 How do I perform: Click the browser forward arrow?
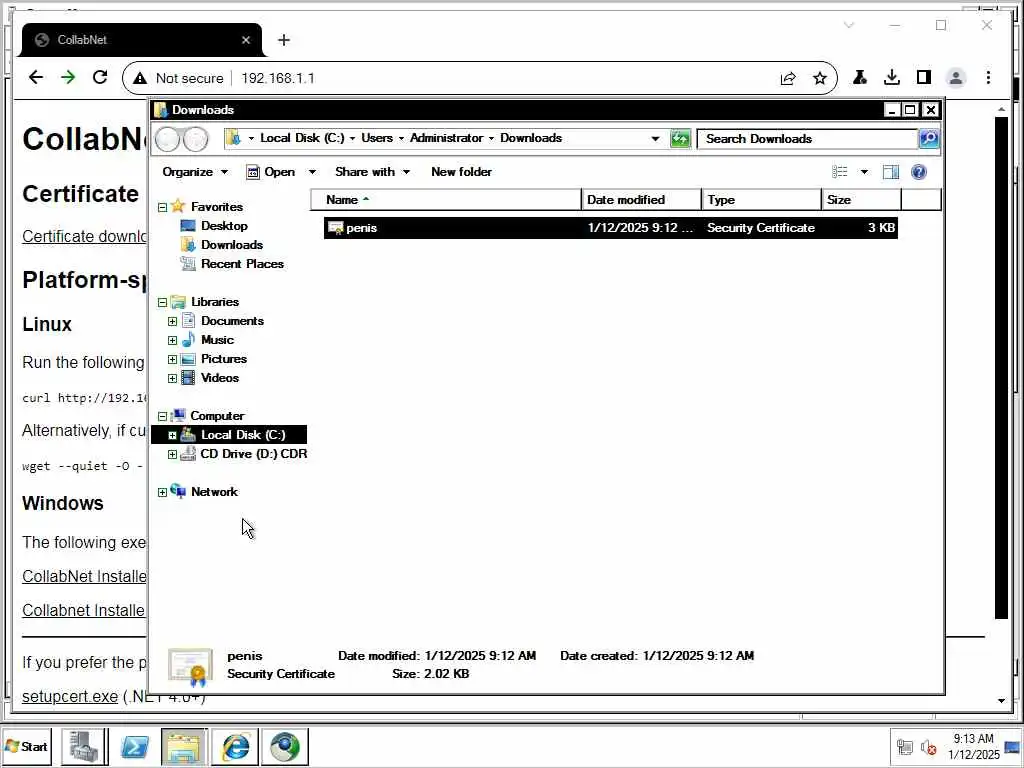[x=68, y=78]
